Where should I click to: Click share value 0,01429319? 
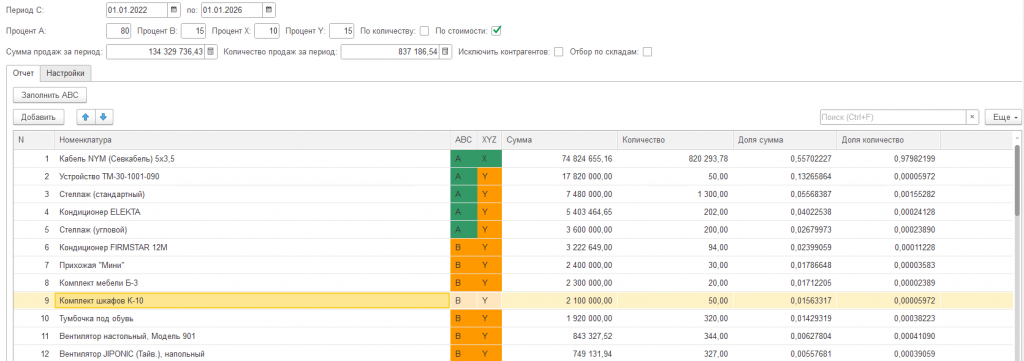[784, 318]
